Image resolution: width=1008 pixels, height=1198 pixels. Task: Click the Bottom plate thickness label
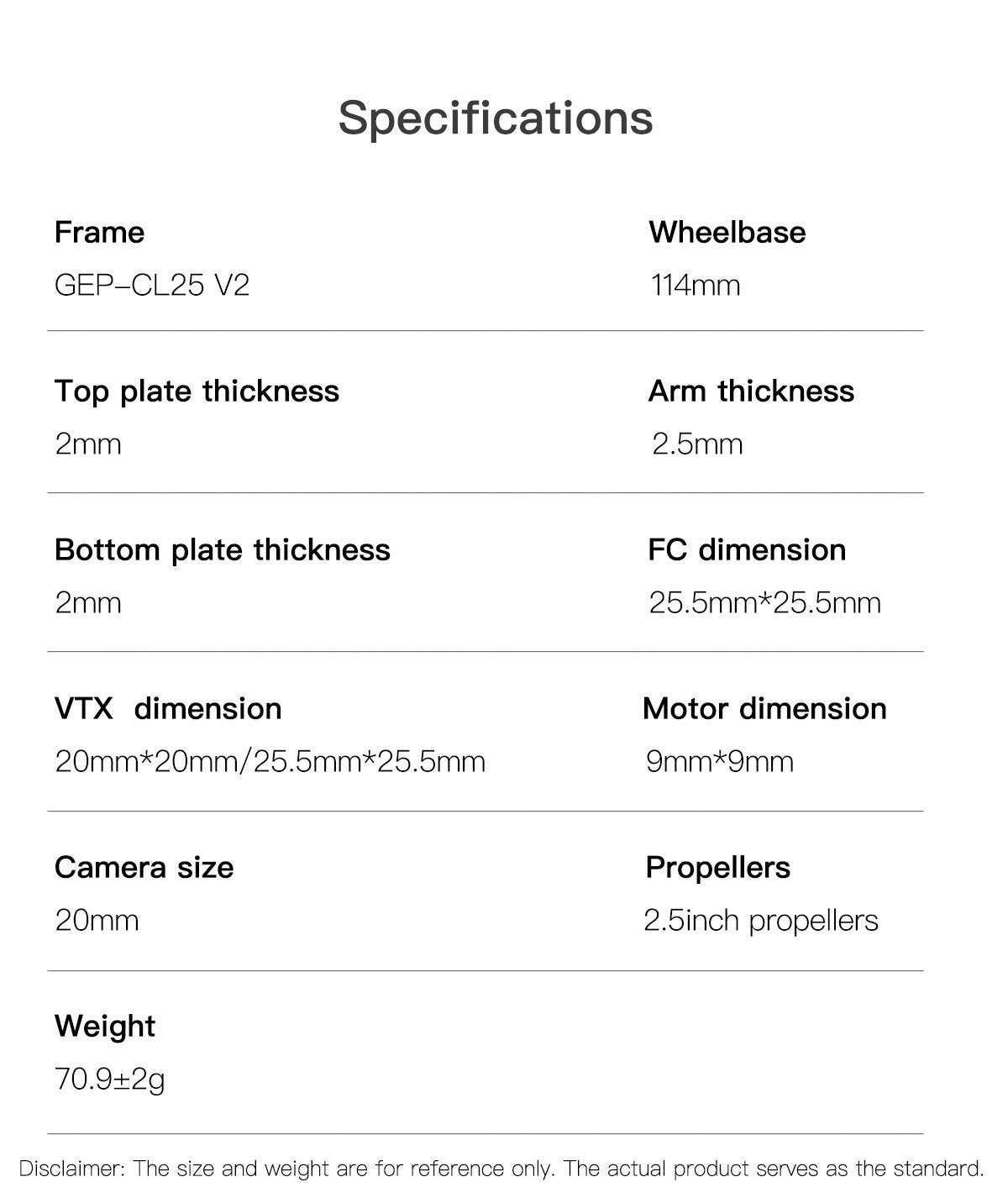click(x=223, y=550)
